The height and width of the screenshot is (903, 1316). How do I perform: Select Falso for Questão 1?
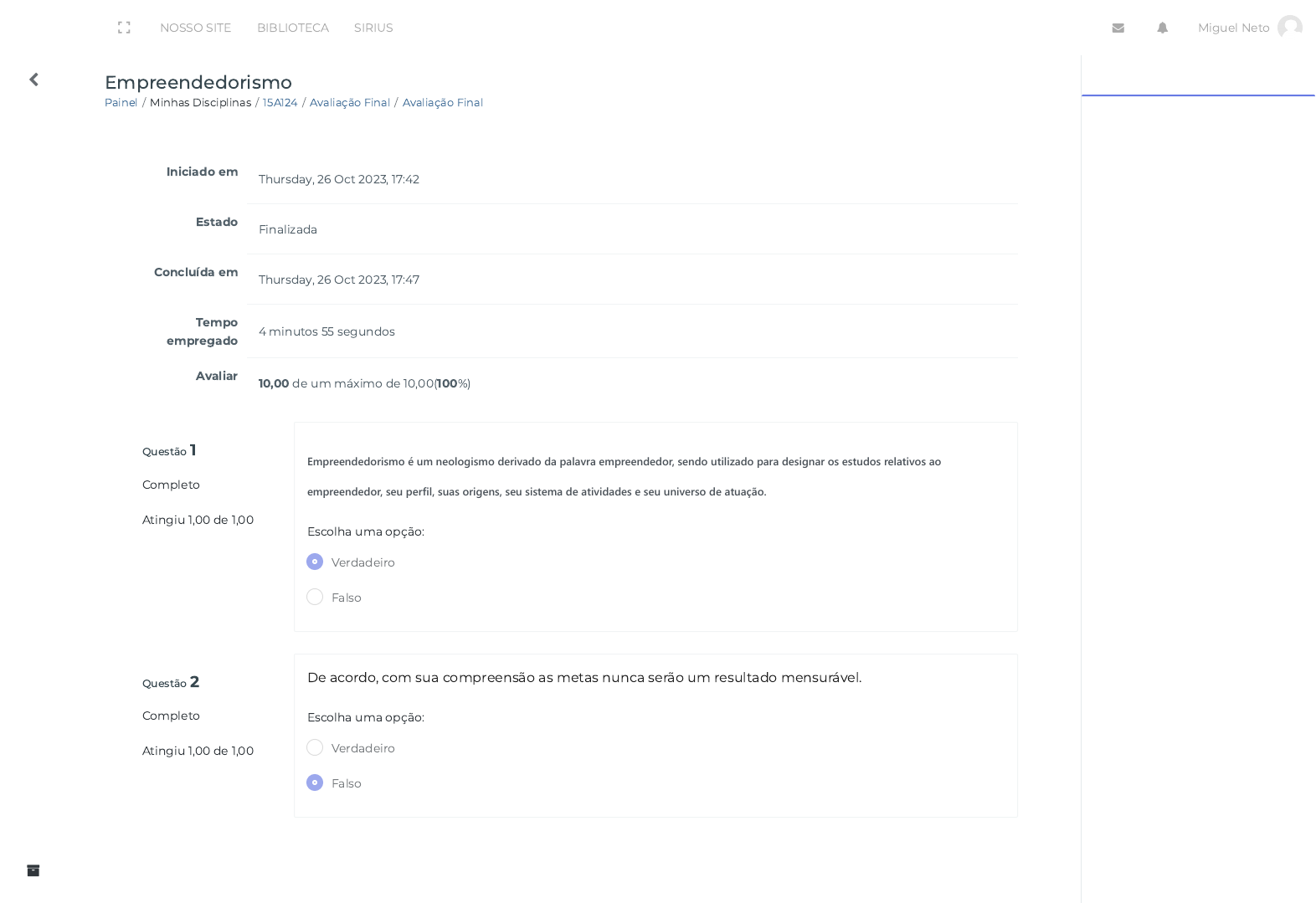(315, 597)
